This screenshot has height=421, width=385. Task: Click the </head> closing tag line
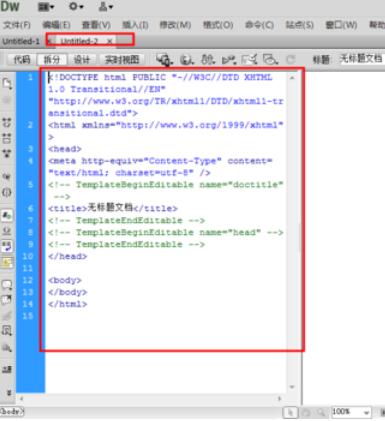click(68, 256)
